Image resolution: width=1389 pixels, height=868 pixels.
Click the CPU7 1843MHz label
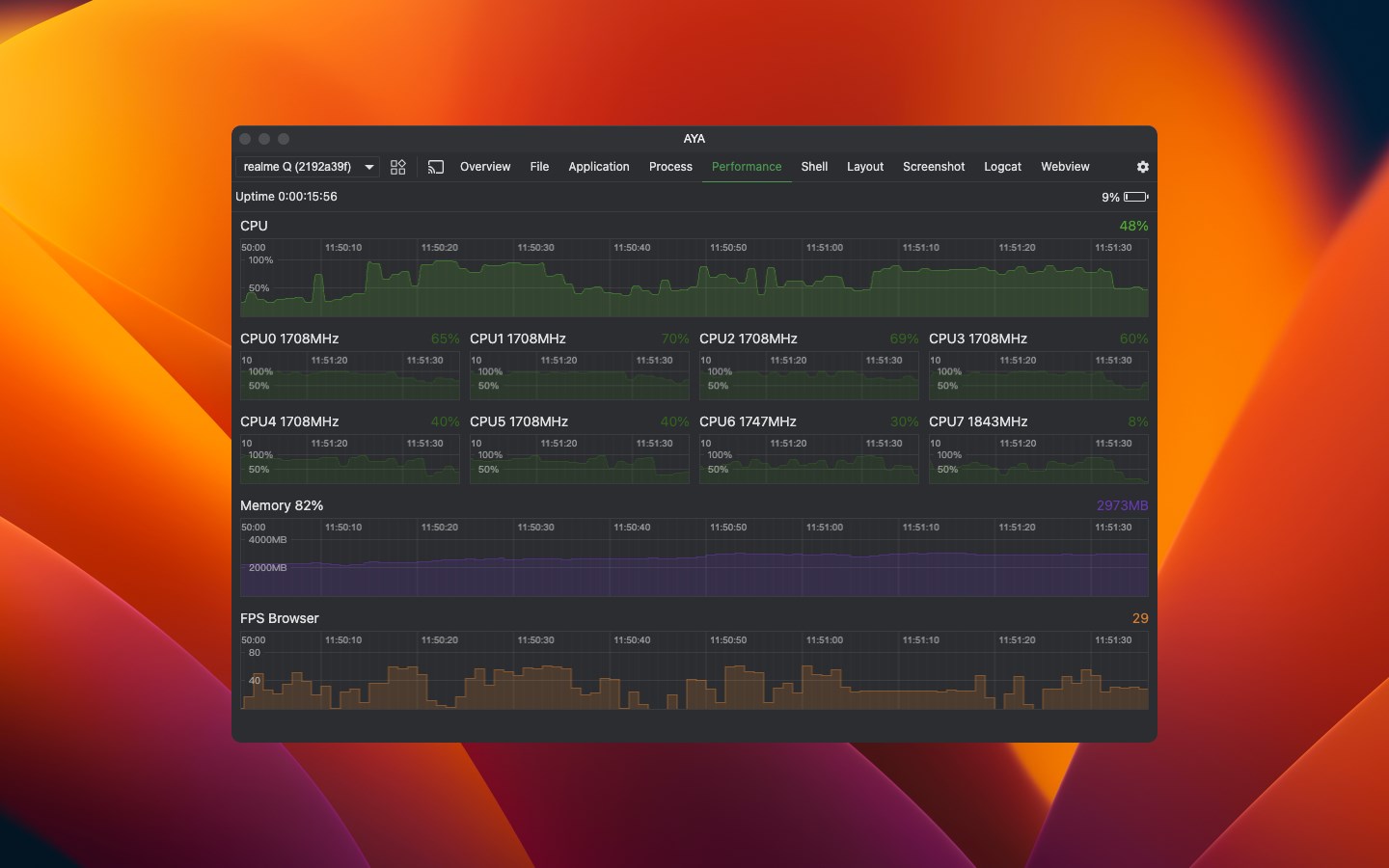(978, 421)
